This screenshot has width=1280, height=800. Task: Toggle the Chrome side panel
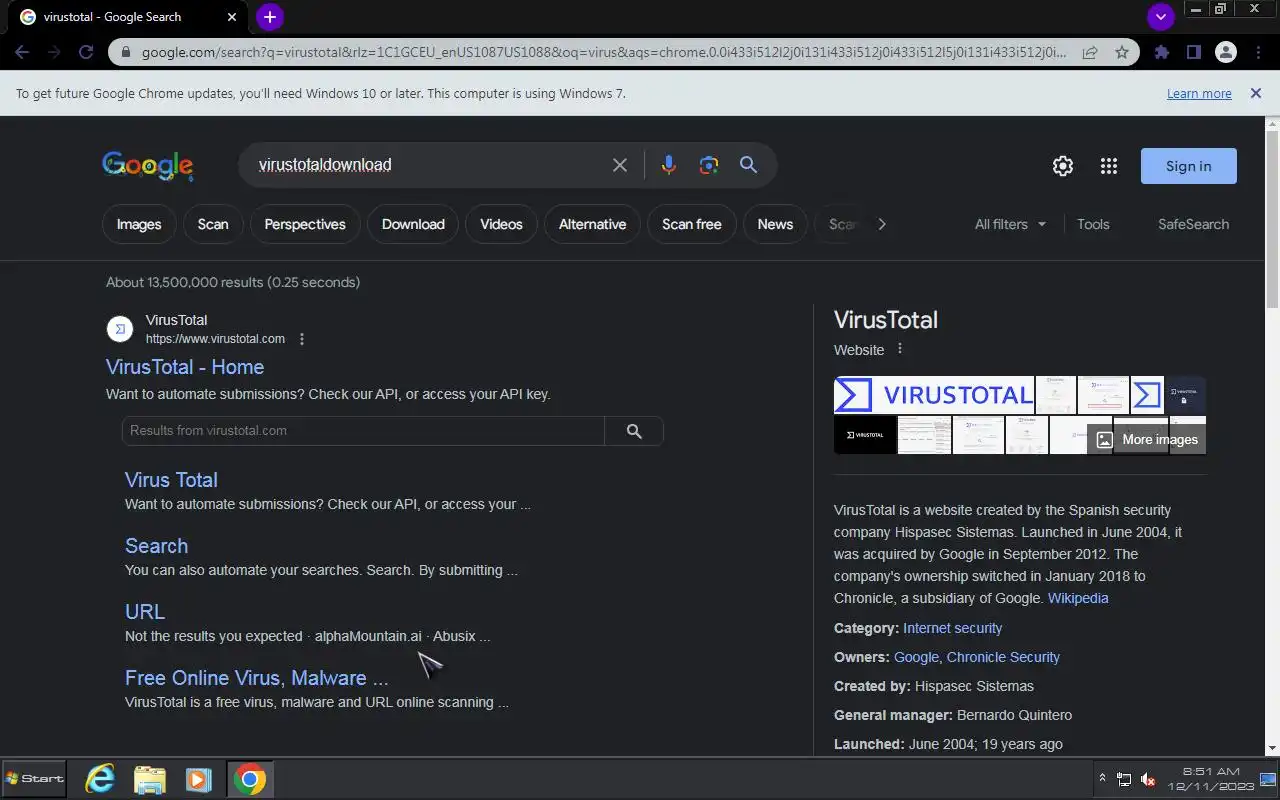pyautogui.click(x=1193, y=52)
